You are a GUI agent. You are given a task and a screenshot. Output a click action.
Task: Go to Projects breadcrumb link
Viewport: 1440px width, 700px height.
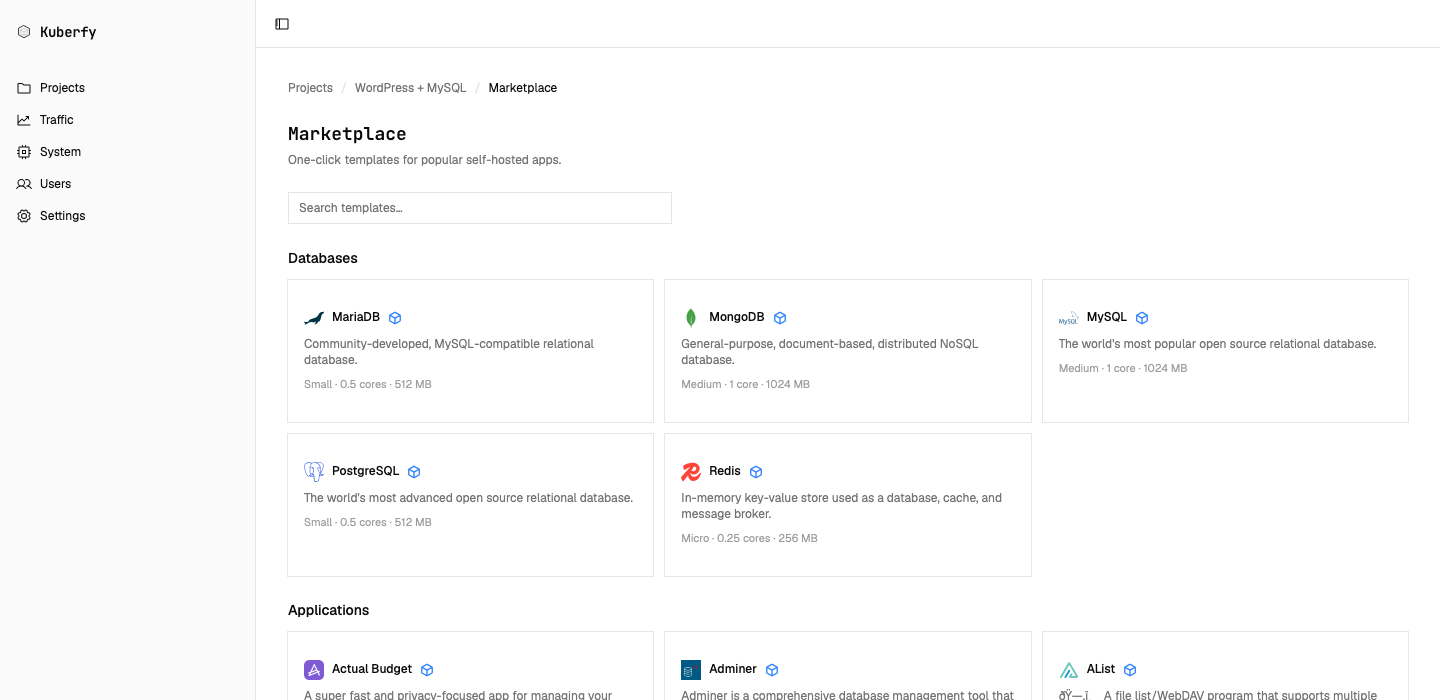[310, 88]
